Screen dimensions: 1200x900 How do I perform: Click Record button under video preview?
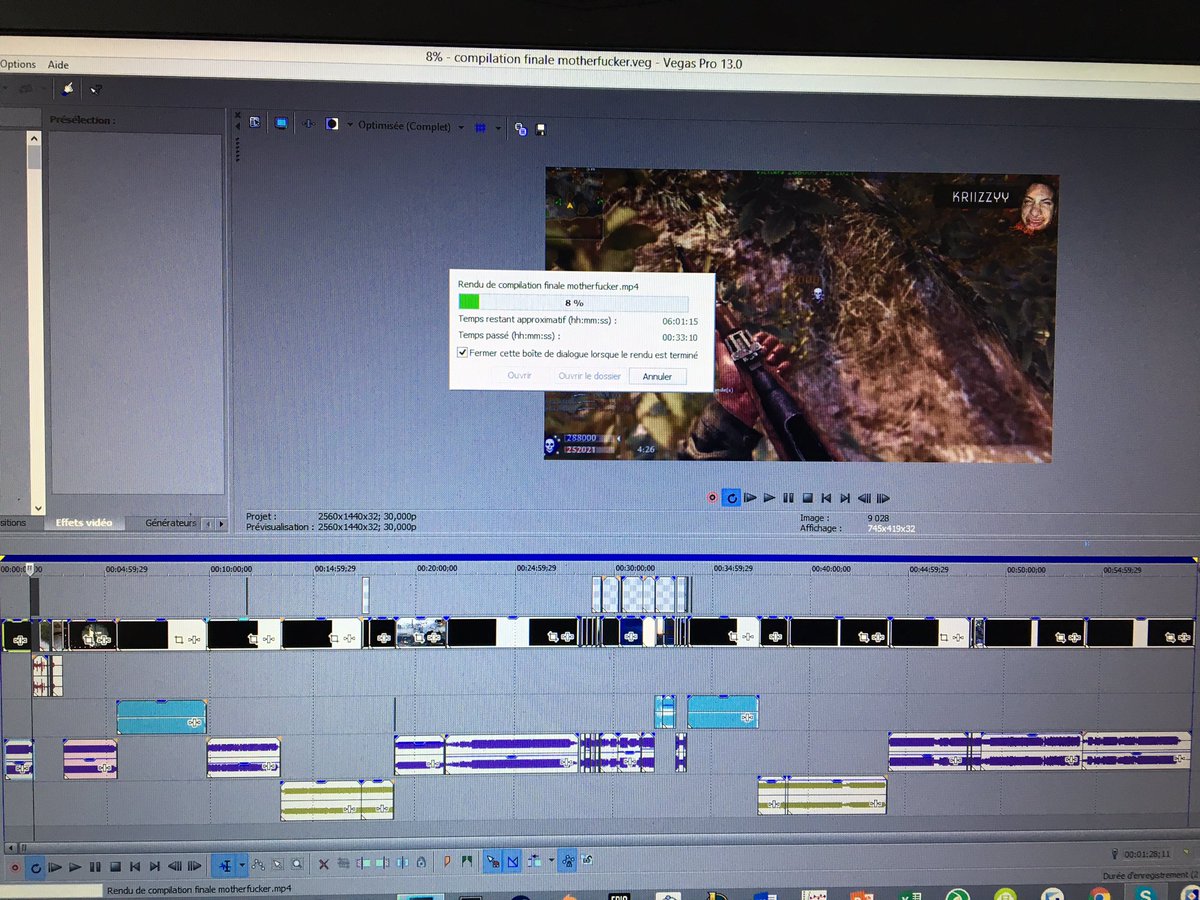(712, 498)
